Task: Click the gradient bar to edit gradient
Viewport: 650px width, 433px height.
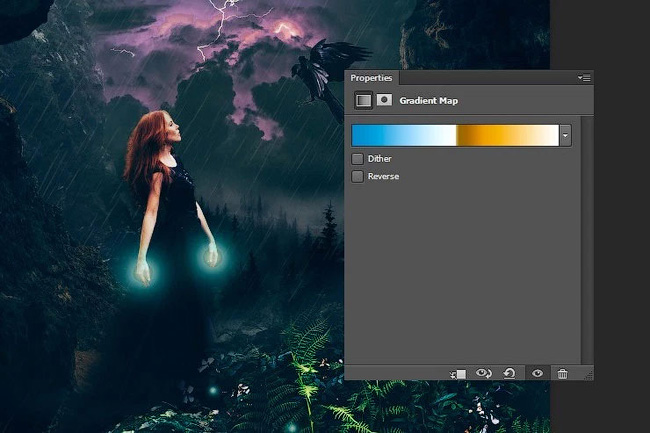Action: click(455, 135)
